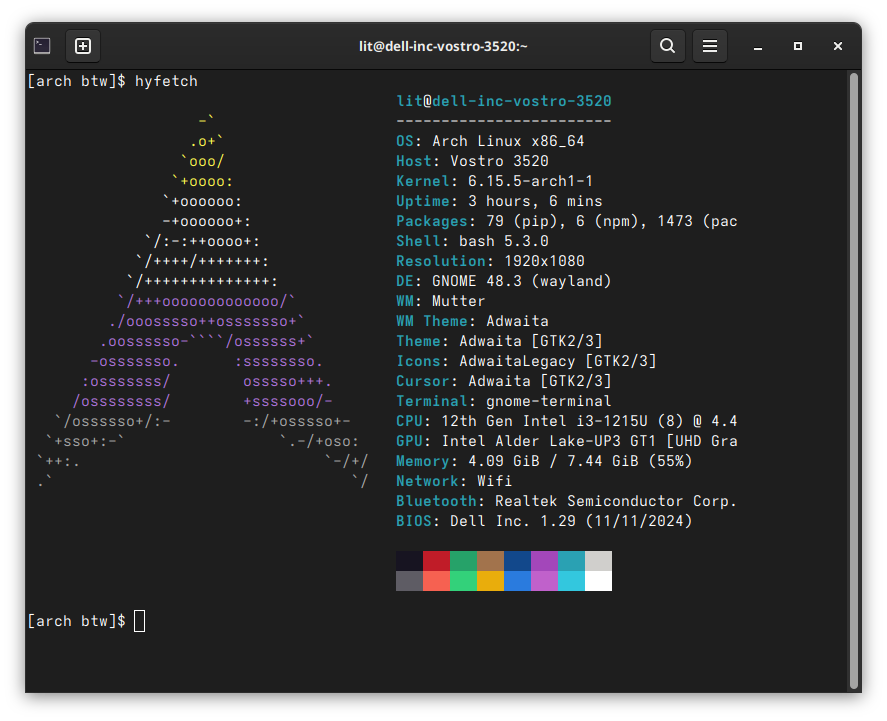
Task: Open the hamburger menu
Action: pyautogui.click(x=710, y=46)
